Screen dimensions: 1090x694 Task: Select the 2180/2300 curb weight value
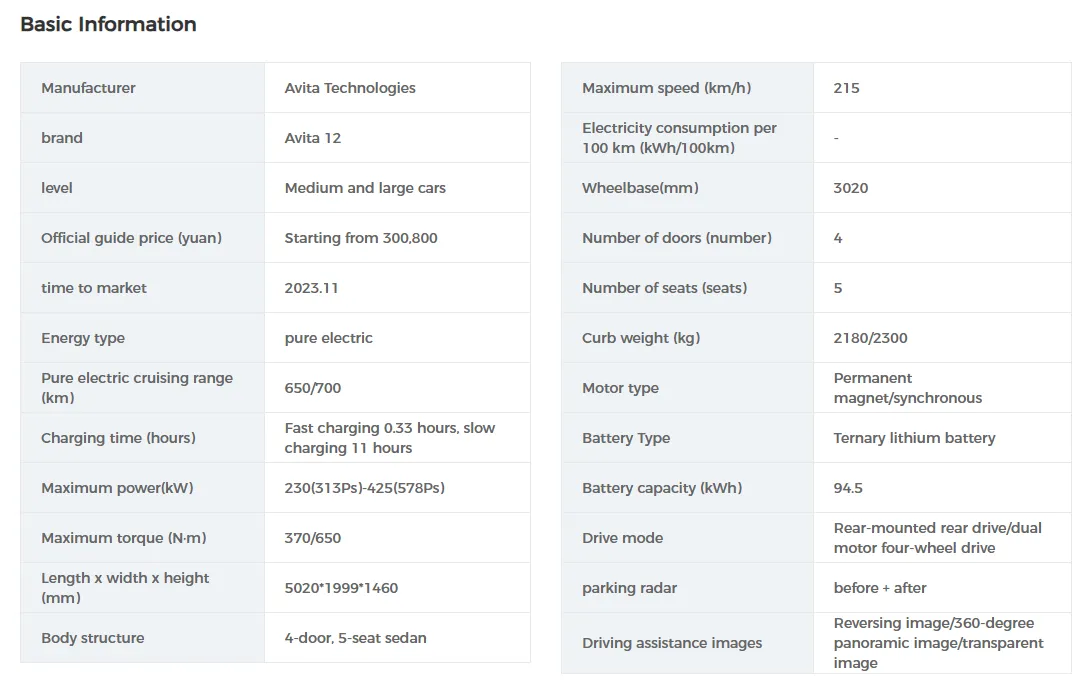[870, 338]
